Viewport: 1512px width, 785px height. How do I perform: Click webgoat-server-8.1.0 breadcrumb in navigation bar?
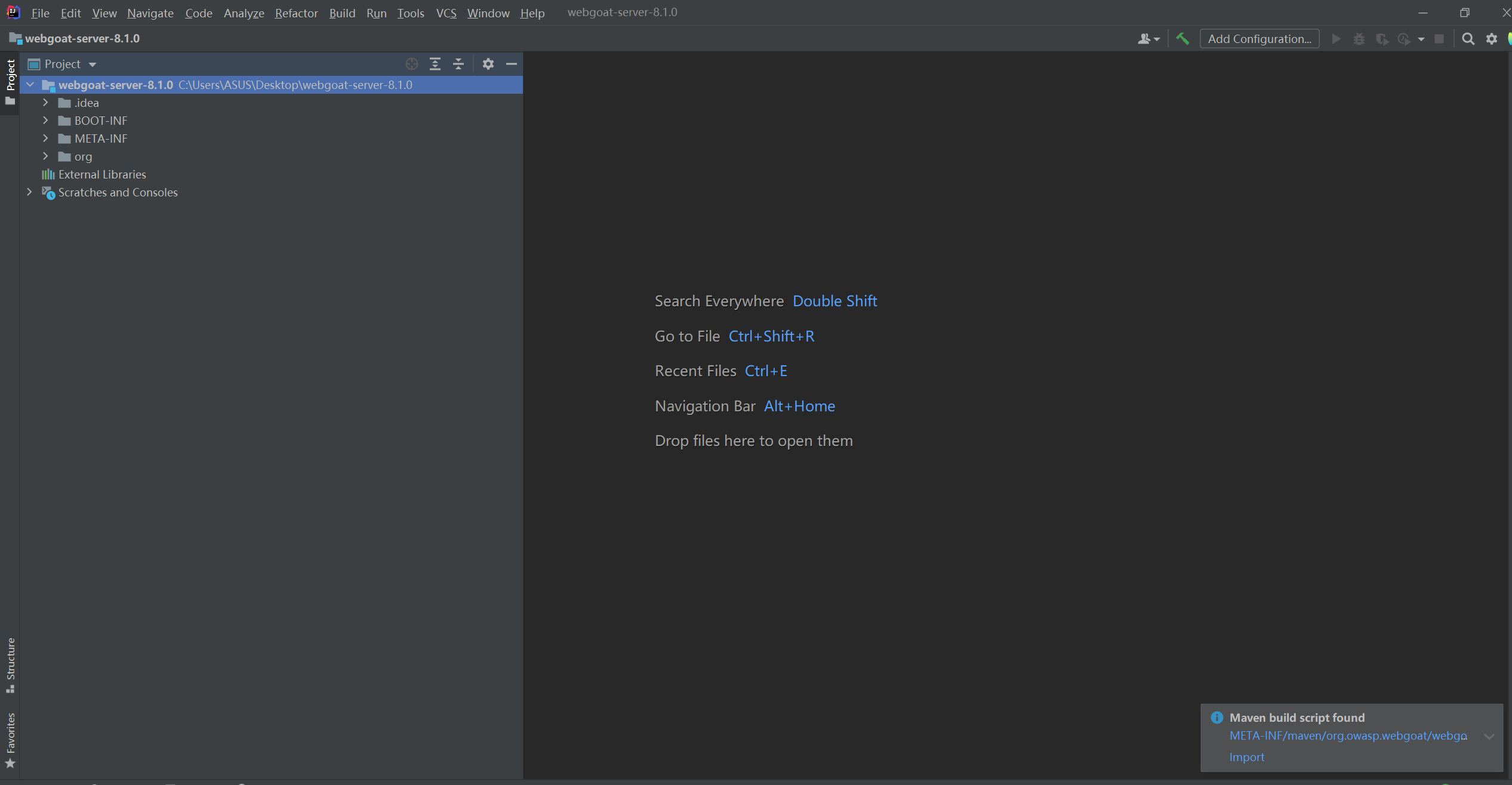pyautogui.click(x=75, y=38)
